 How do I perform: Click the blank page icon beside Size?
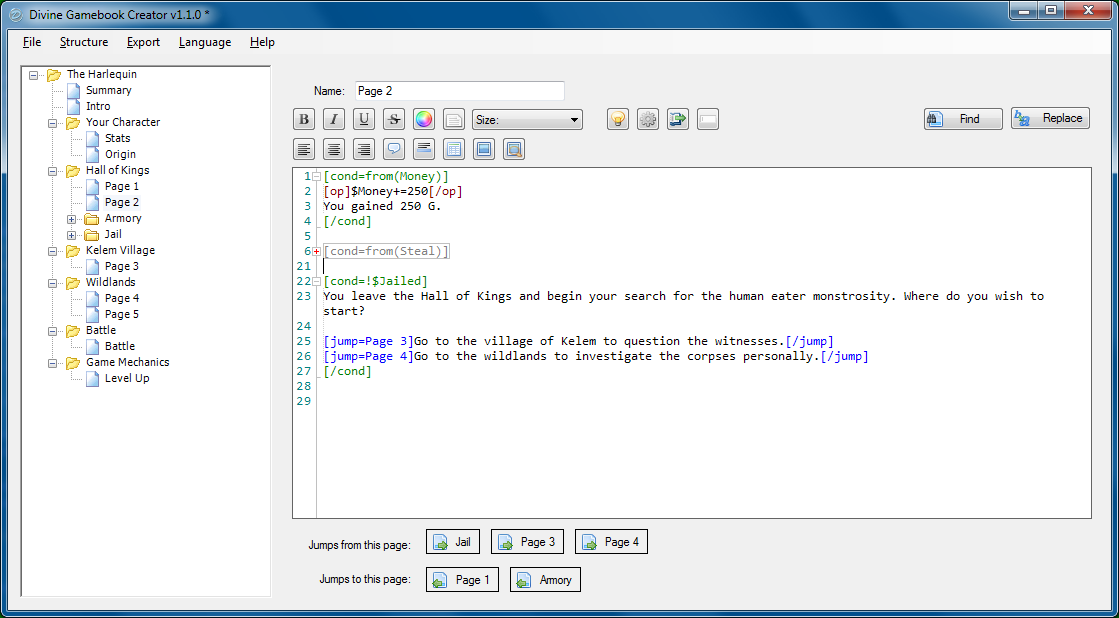click(x=454, y=119)
